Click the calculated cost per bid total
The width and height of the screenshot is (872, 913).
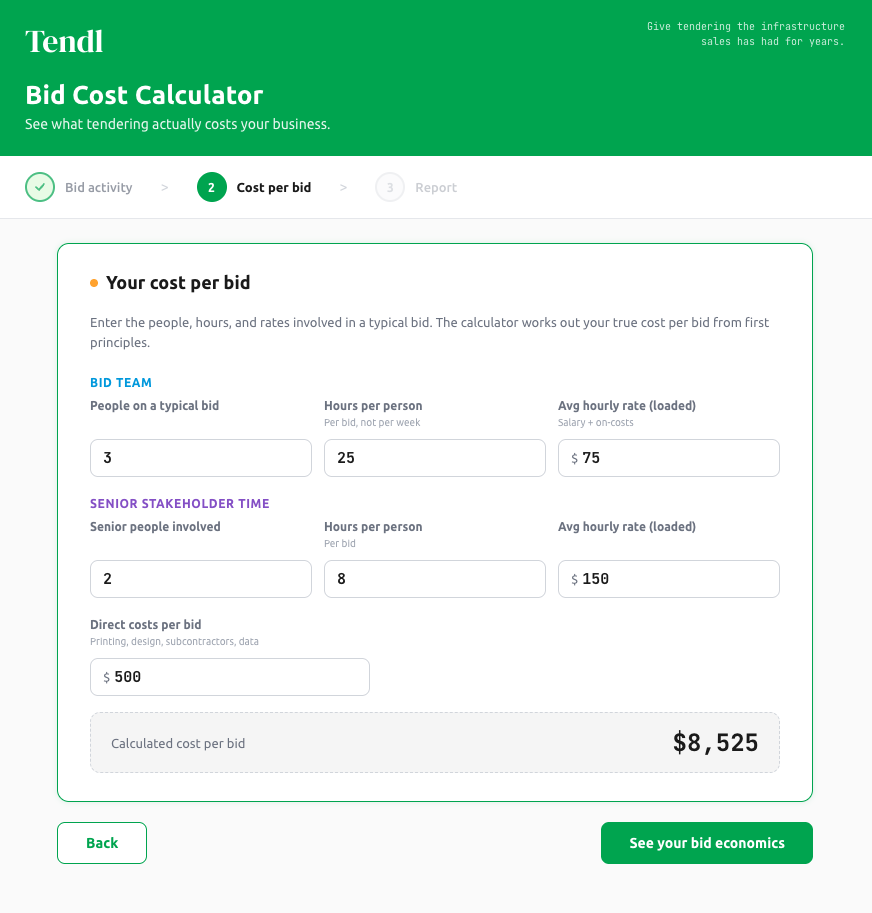tap(716, 742)
